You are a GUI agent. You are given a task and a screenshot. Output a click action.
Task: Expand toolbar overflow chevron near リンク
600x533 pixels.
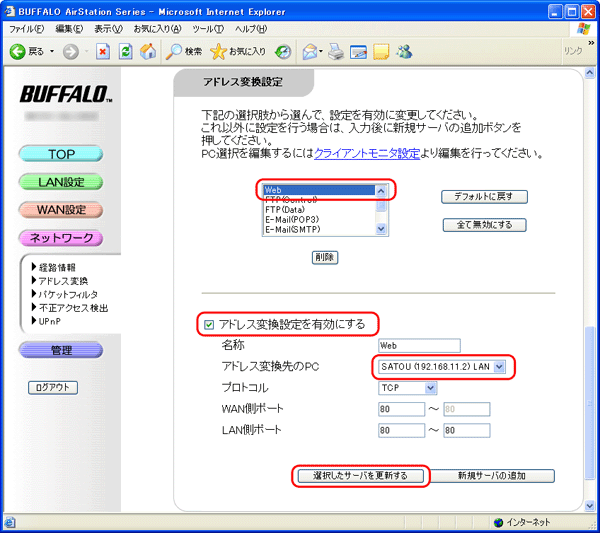(591, 42)
